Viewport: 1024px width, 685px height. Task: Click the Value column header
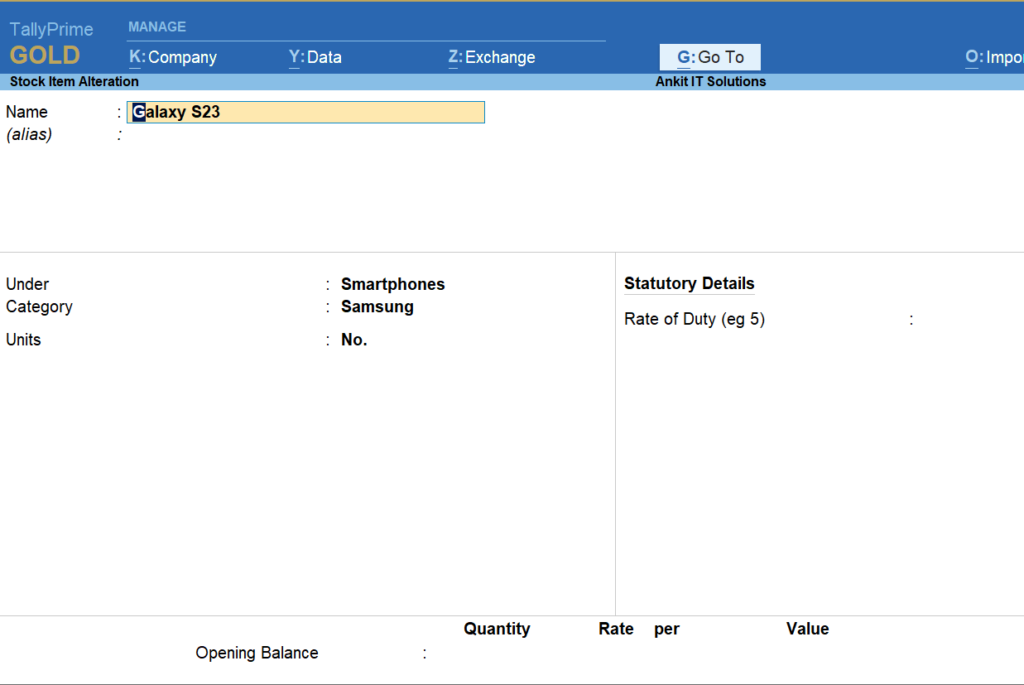click(x=807, y=628)
